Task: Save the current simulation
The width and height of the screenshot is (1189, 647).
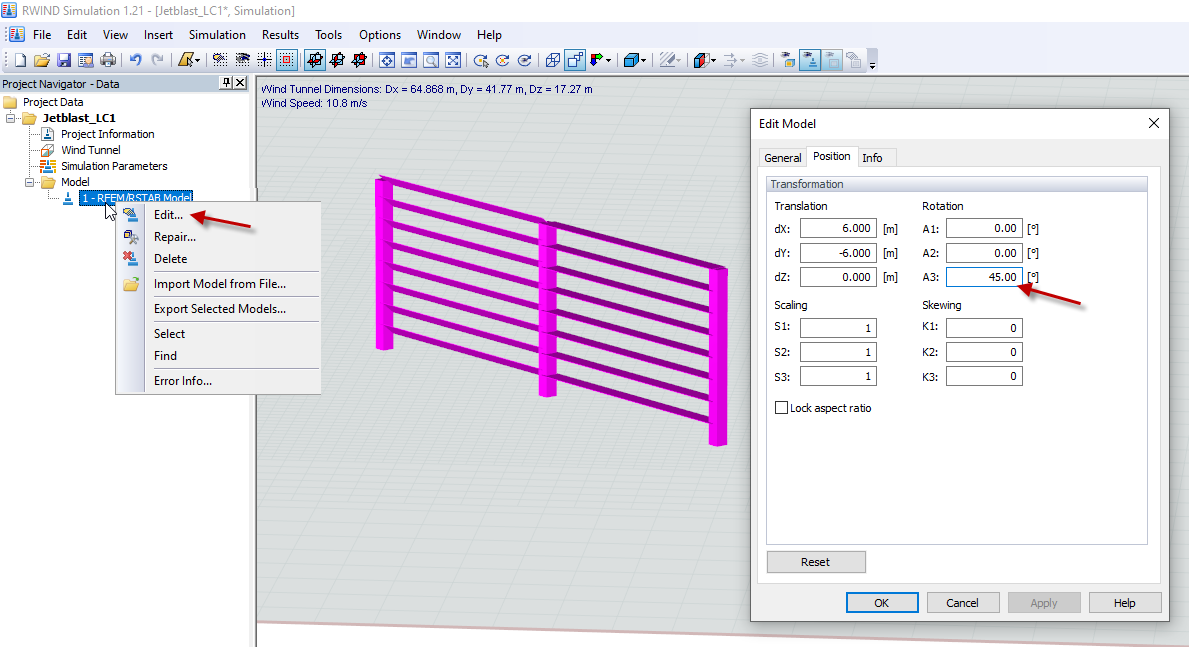Action: click(x=63, y=60)
